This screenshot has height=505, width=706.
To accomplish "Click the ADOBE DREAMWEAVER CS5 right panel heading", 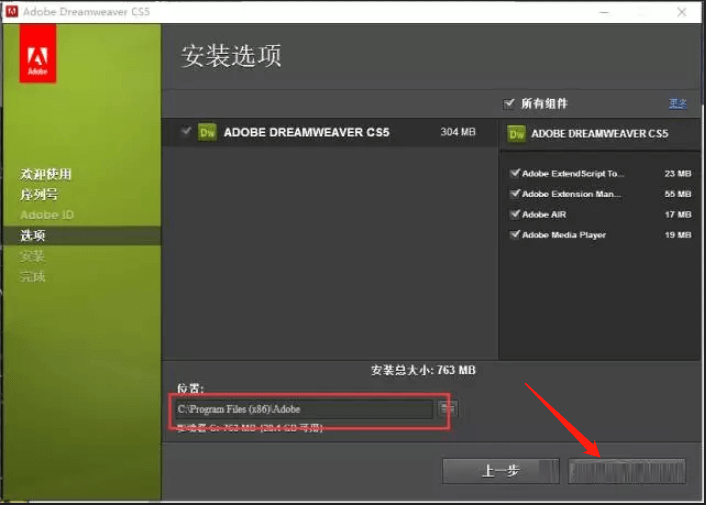I will (x=599, y=134).
